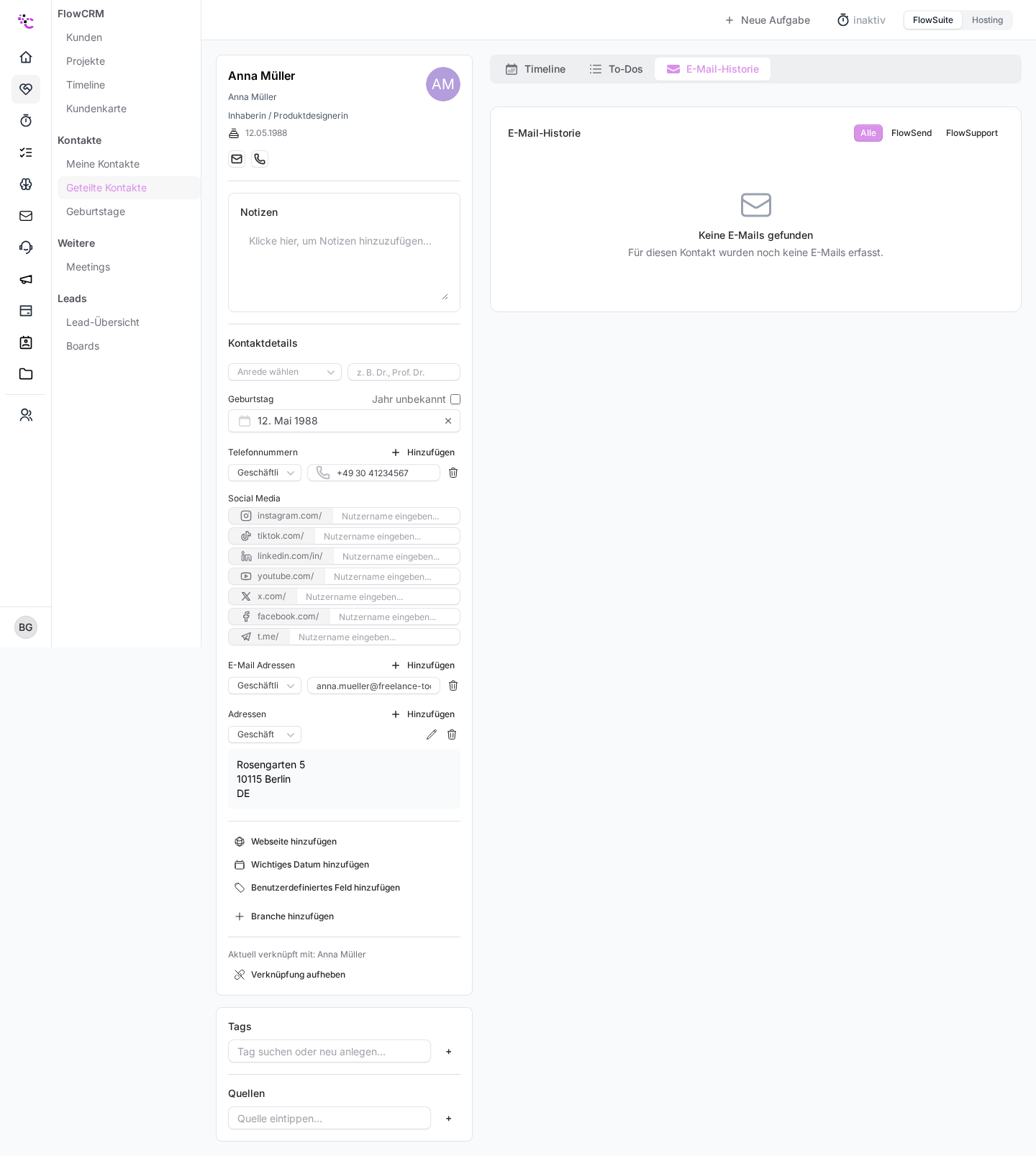
Task: Add a phone number with Hinzufügen
Action: coord(423,452)
